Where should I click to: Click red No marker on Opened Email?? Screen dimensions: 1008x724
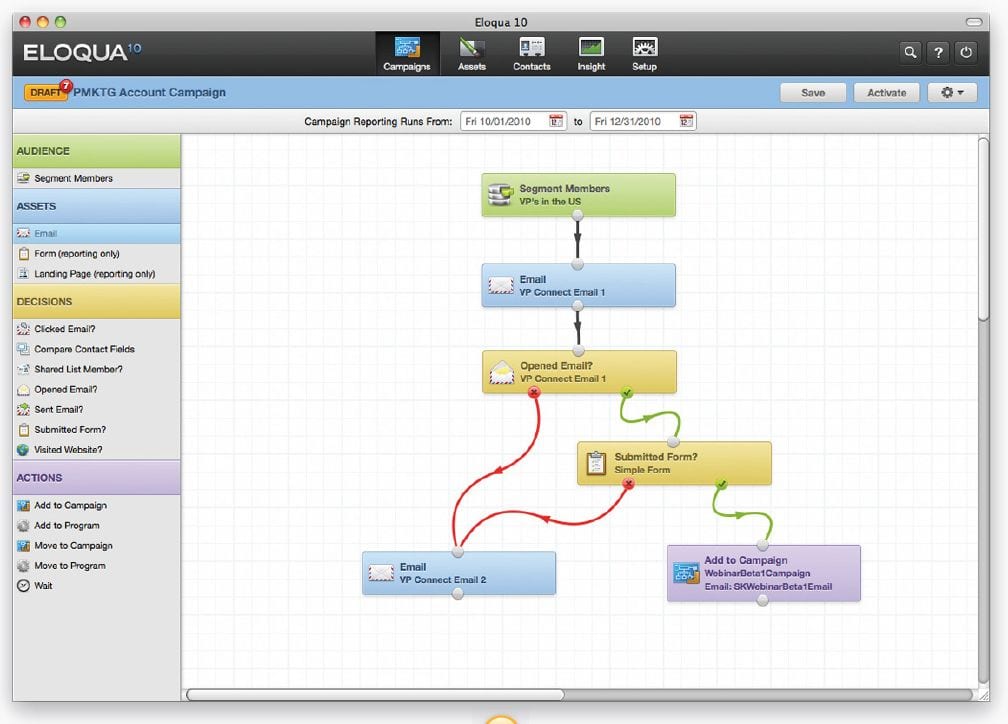tap(534, 393)
